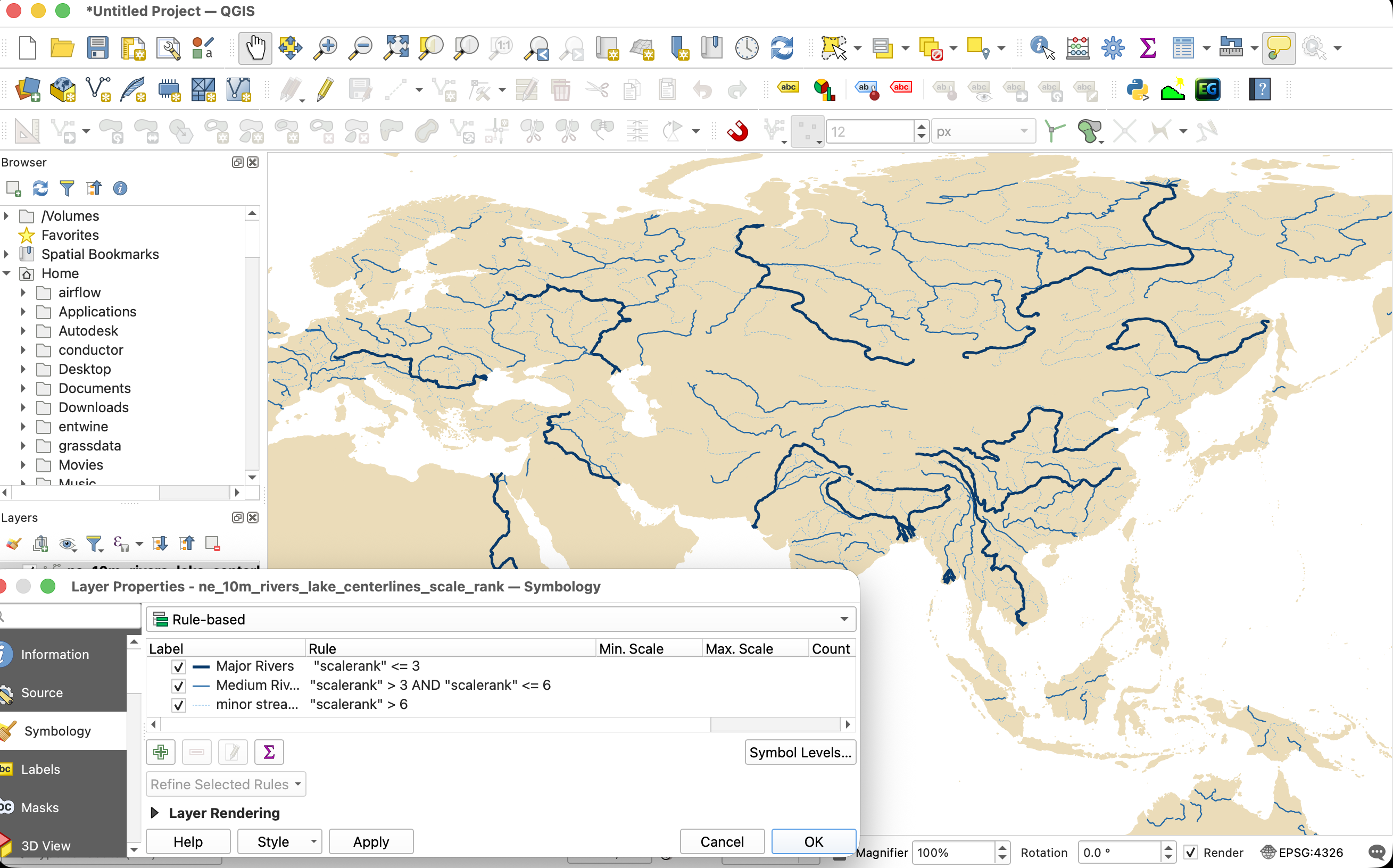Click the count features sigma button in rules
The image size is (1393, 868).
[x=269, y=752]
